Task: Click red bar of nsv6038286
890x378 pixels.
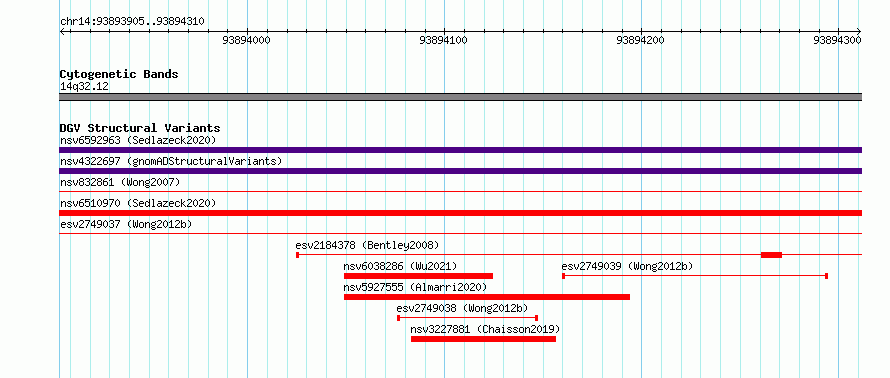Action: (x=418, y=276)
